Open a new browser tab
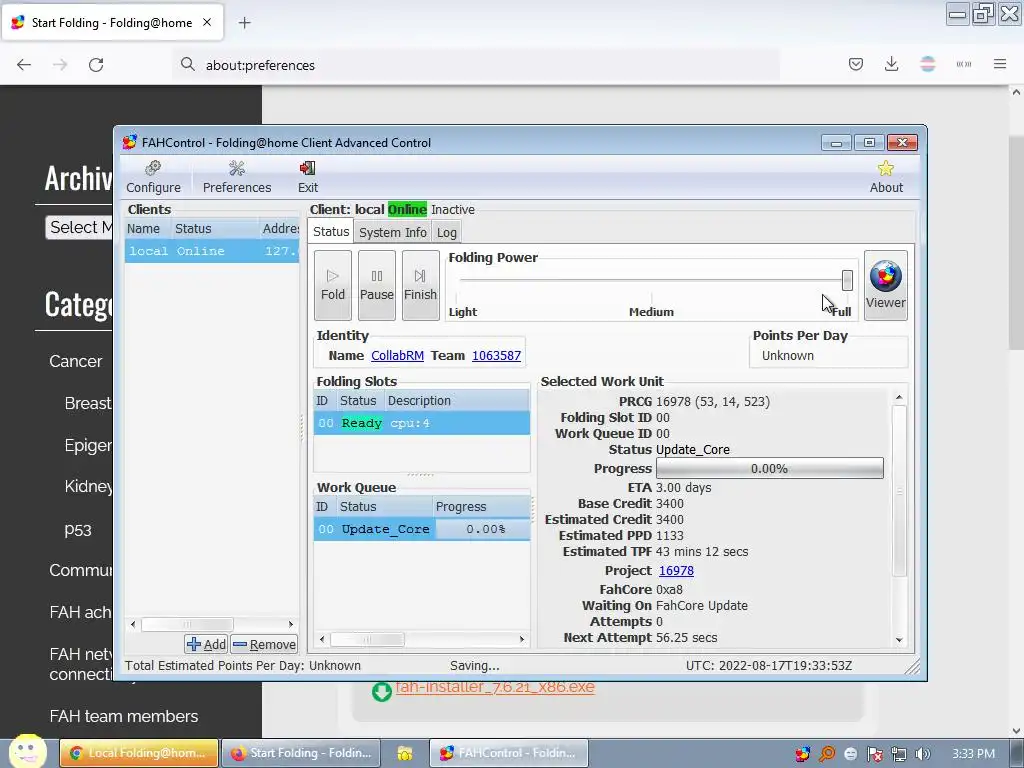 pyautogui.click(x=244, y=23)
